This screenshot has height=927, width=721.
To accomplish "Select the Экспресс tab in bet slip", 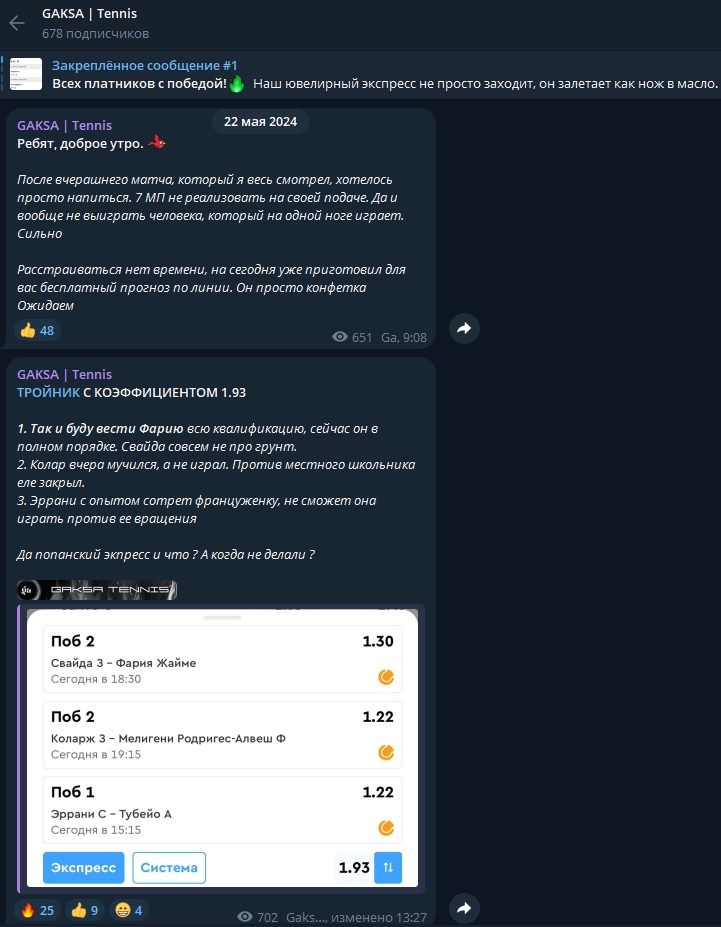I will tap(83, 867).
